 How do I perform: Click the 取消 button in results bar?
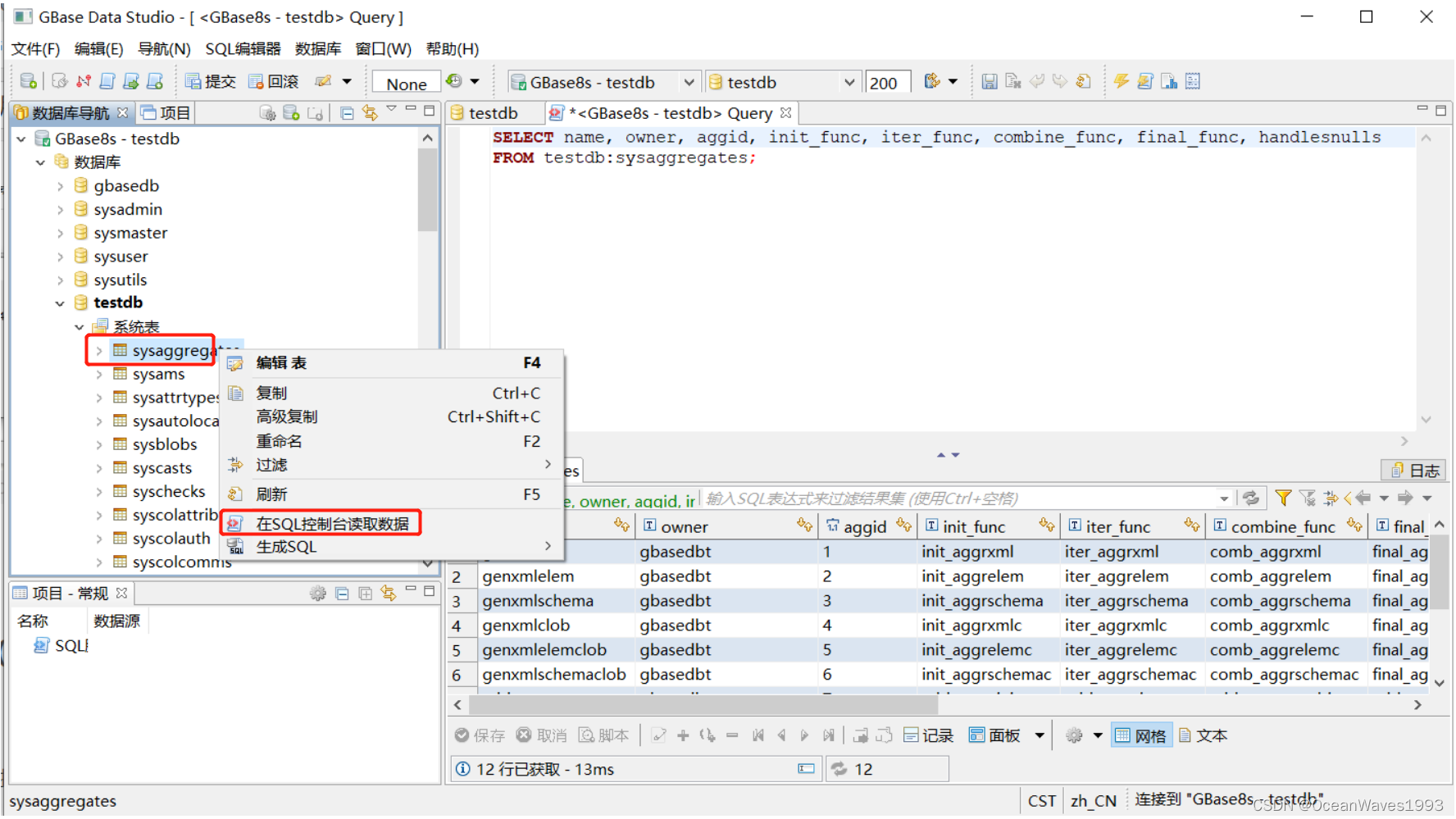pyautogui.click(x=542, y=735)
